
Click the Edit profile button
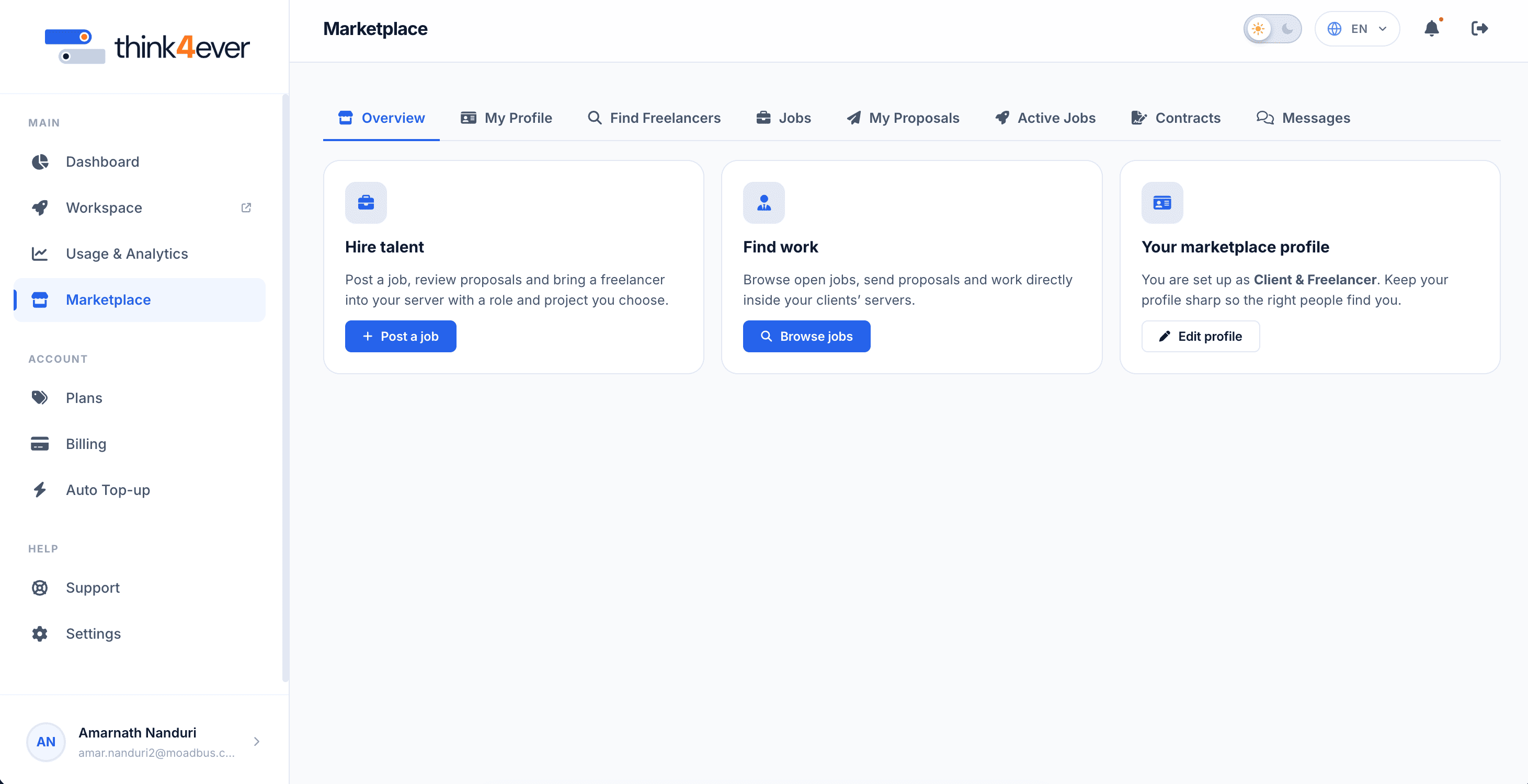point(1201,336)
